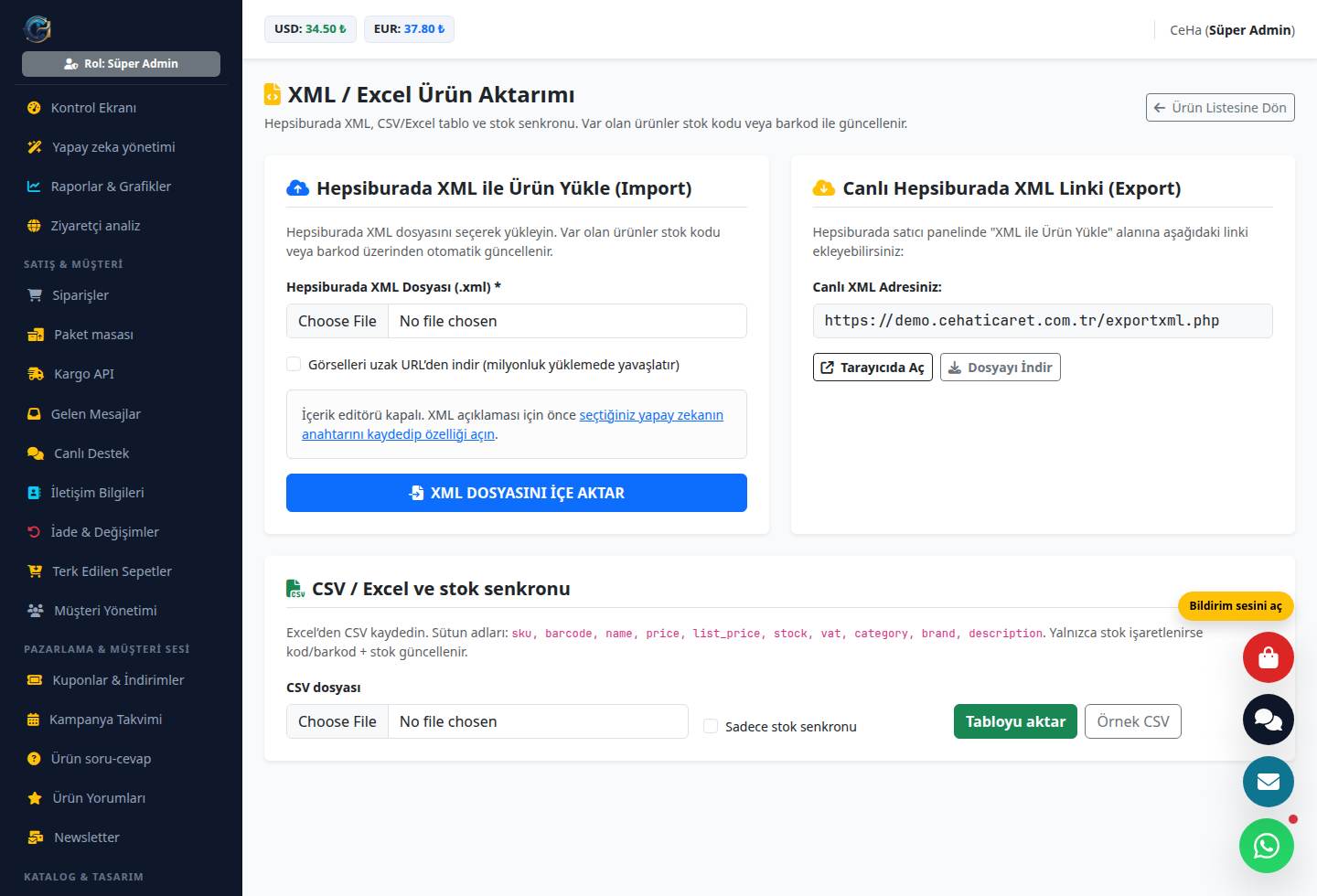Download the Örnek CSV sample
This screenshot has height=896, width=1317.
pyautogui.click(x=1133, y=721)
